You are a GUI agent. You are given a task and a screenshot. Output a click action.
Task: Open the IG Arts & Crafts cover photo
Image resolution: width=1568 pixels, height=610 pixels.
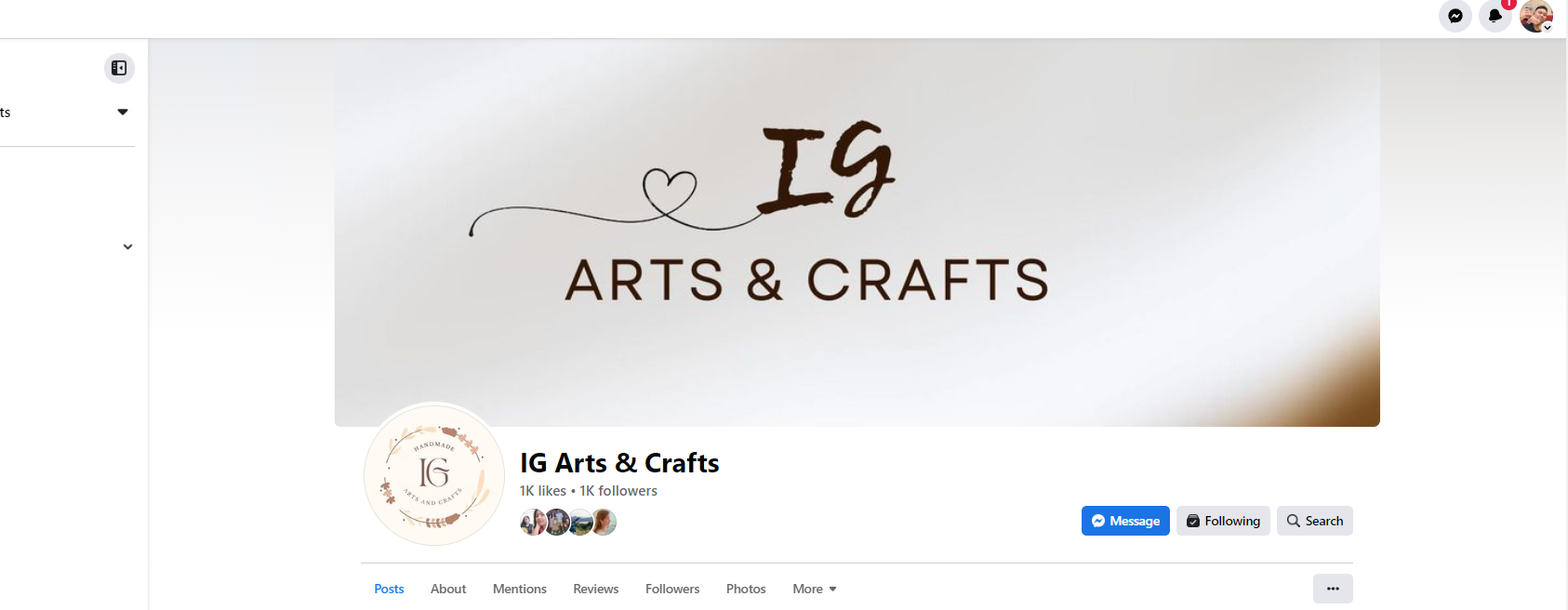coord(857,232)
